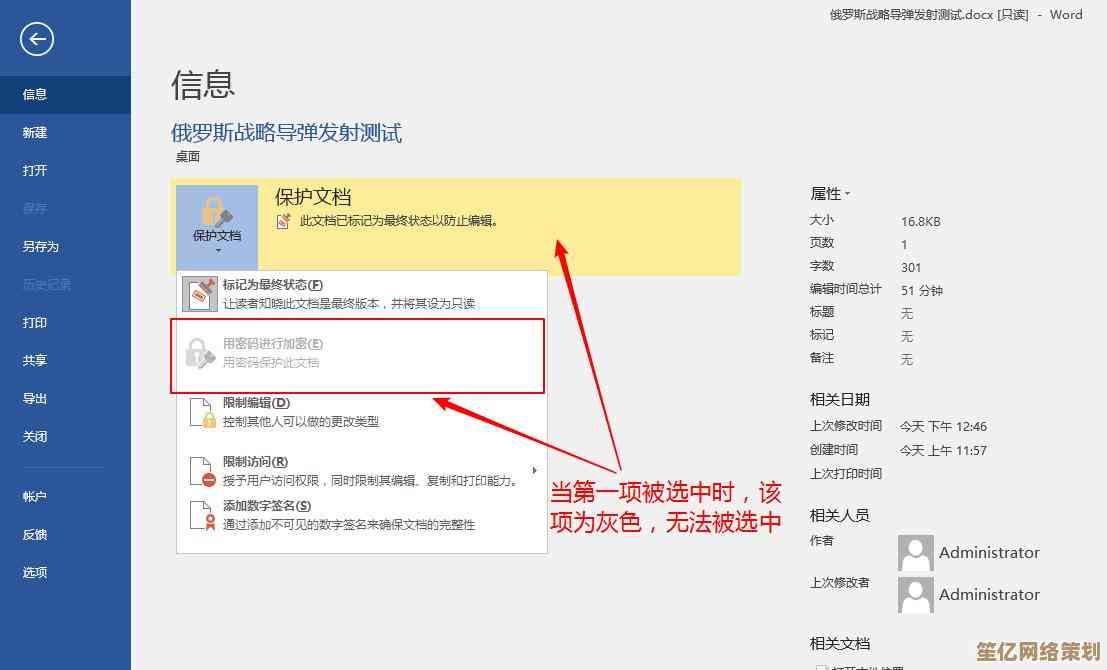Click the Mark as Final (标记为最终状态) icon

[200, 293]
